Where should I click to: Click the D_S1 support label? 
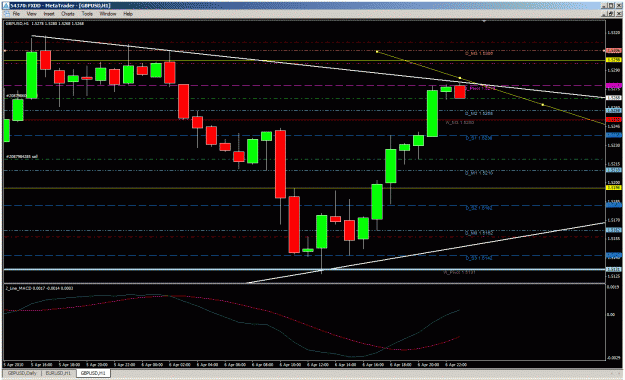tap(479, 138)
